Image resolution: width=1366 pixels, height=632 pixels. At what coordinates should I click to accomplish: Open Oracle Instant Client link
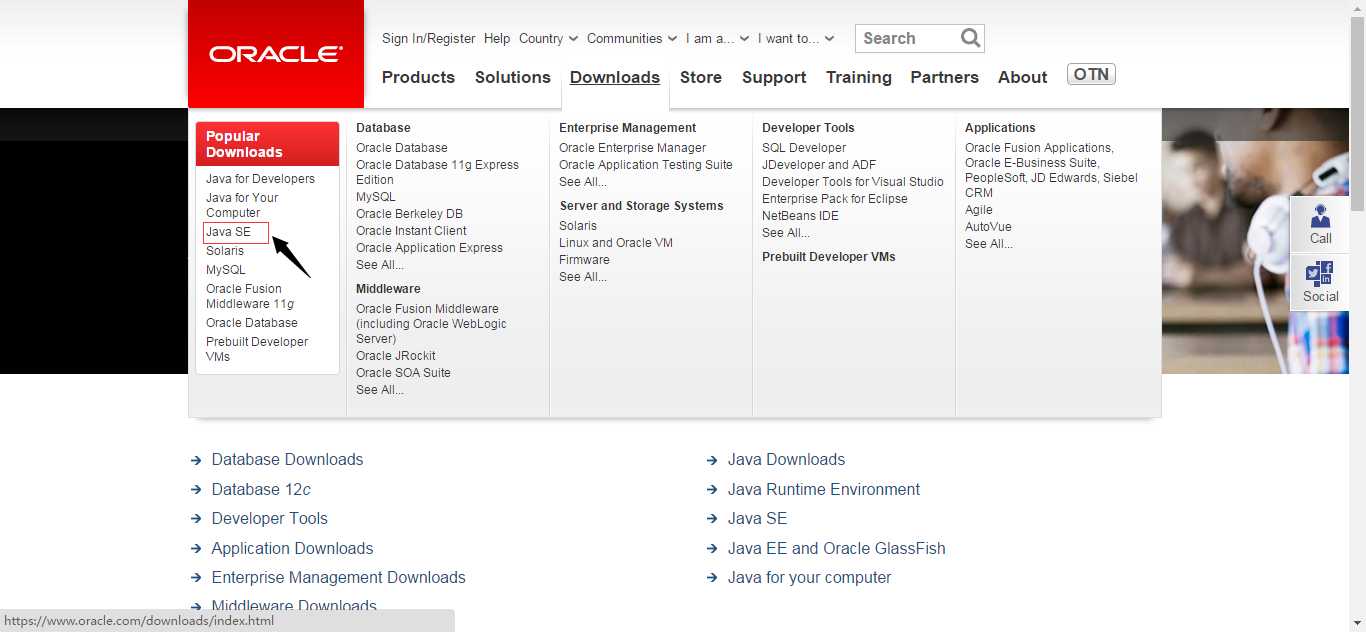411,231
